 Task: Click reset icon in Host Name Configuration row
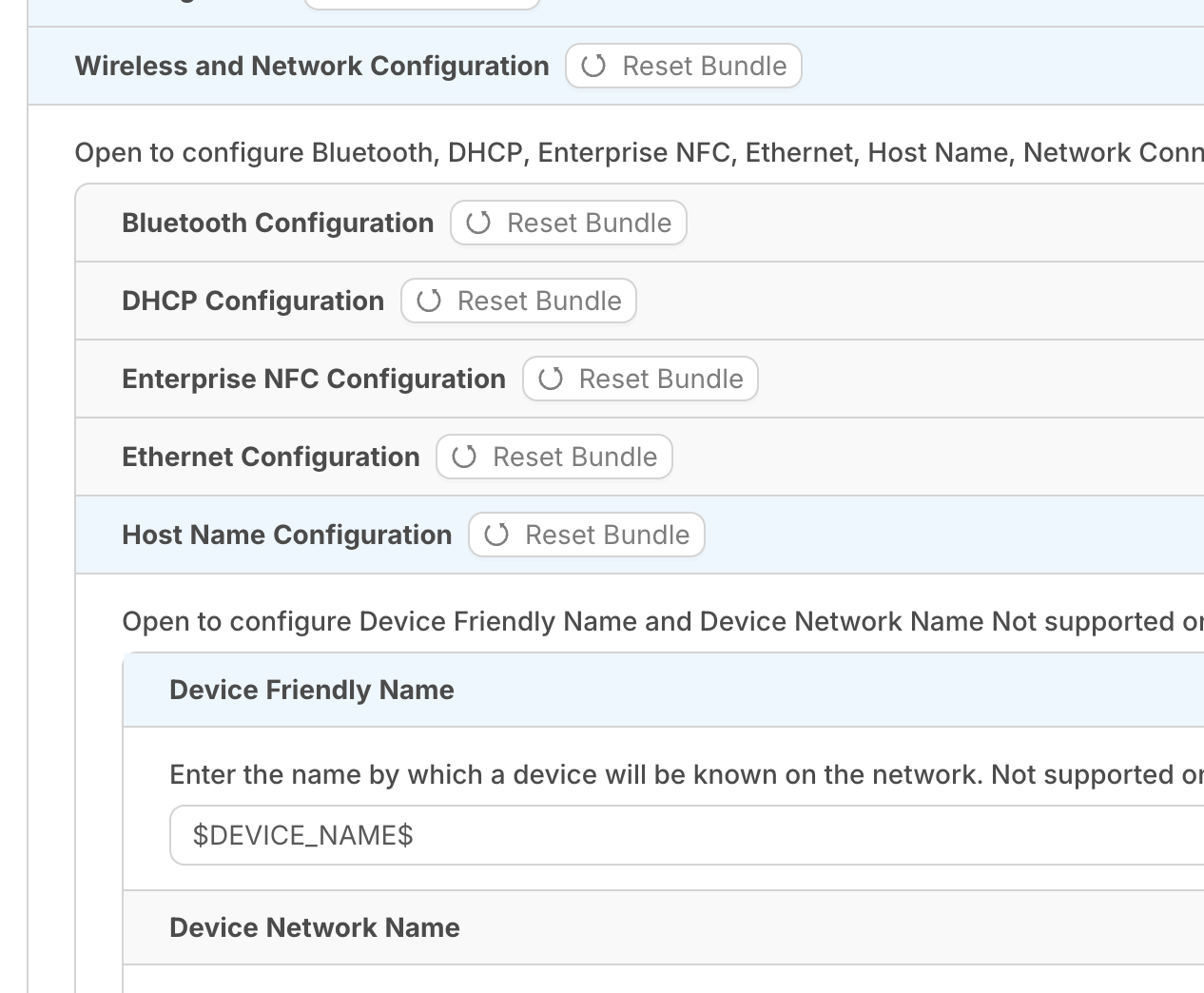(x=496, y=535)
